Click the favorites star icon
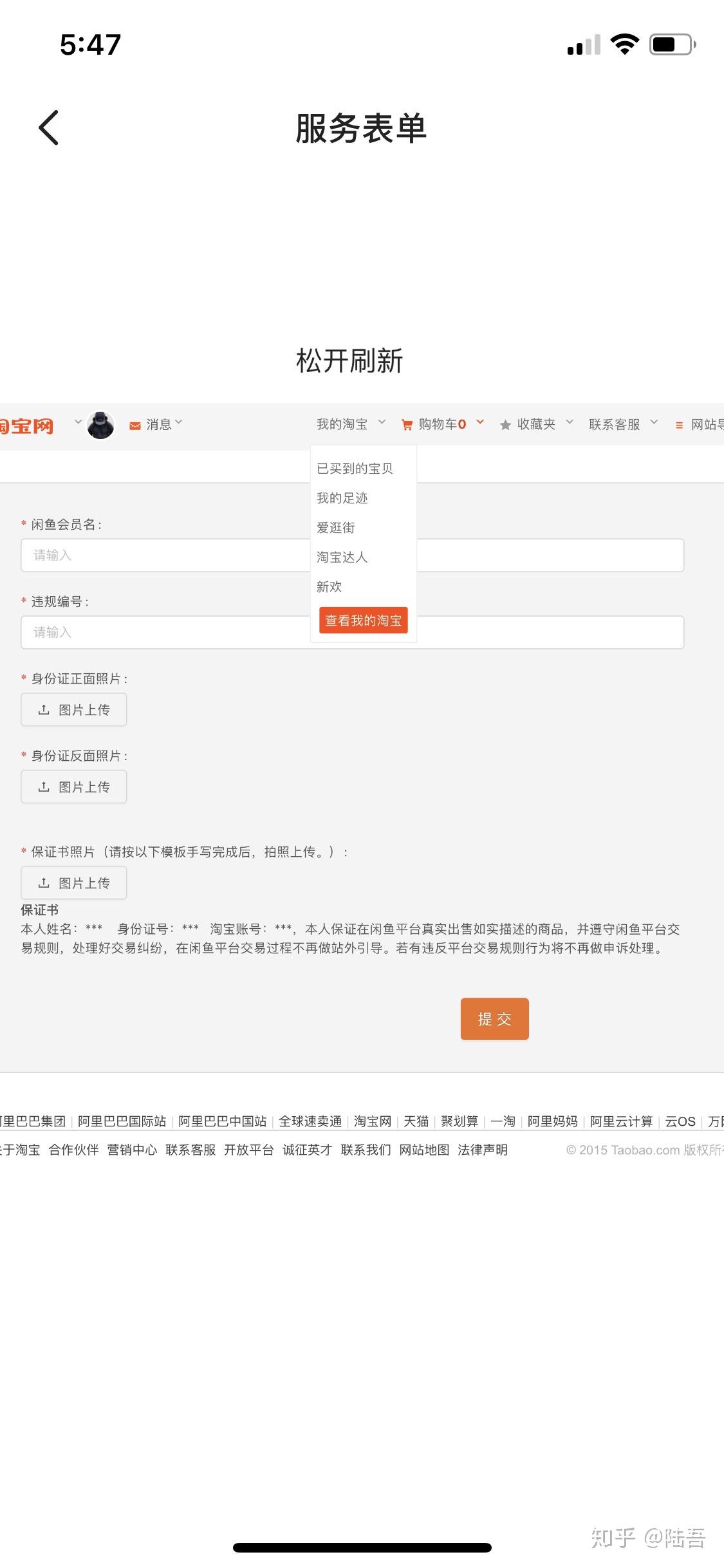The image size is (724, 1568). [505, 425]
